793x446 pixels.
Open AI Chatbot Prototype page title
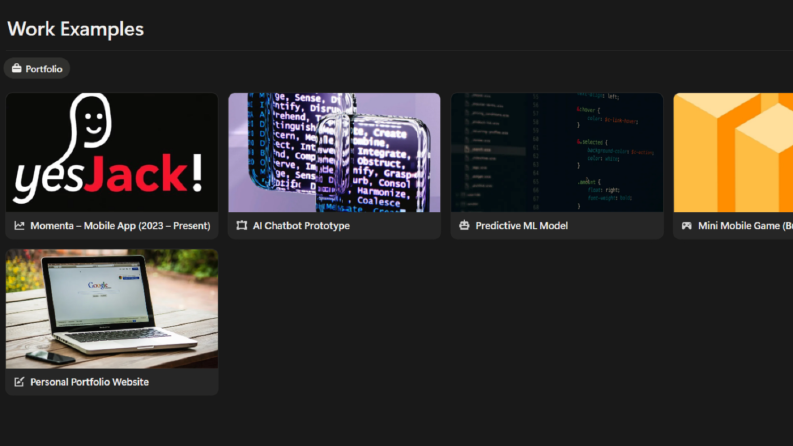[x=301, y=226]
